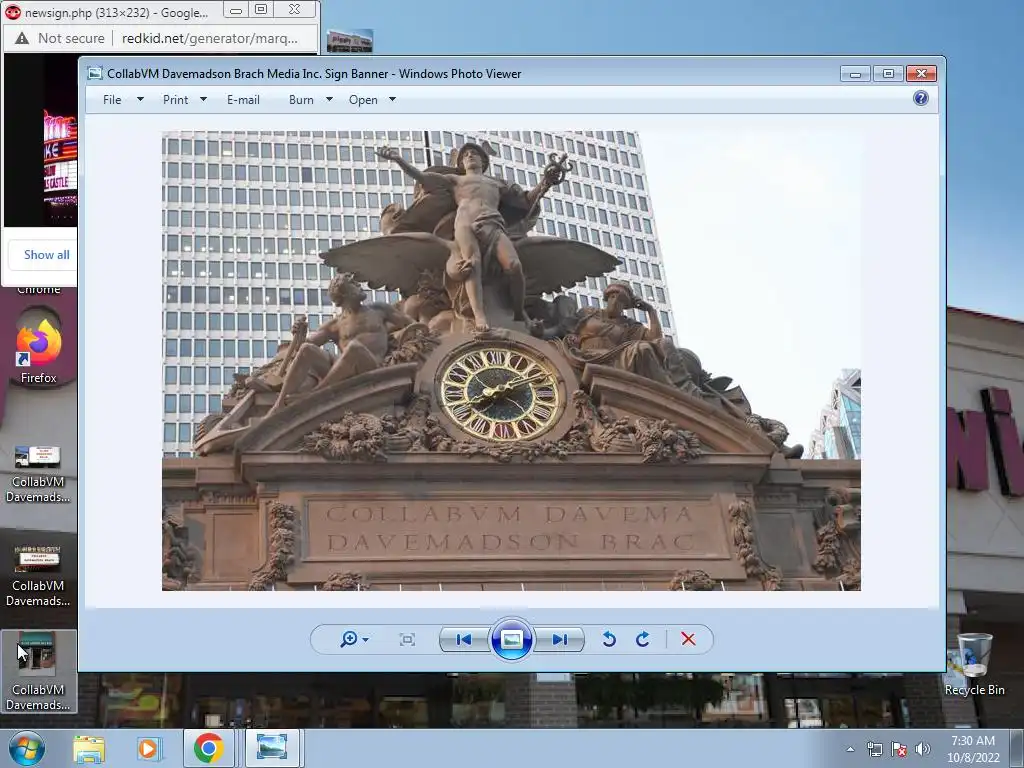Rotate the photo clockwise
Viewport: 1024px width, 768px height.
tap(643, 639)
